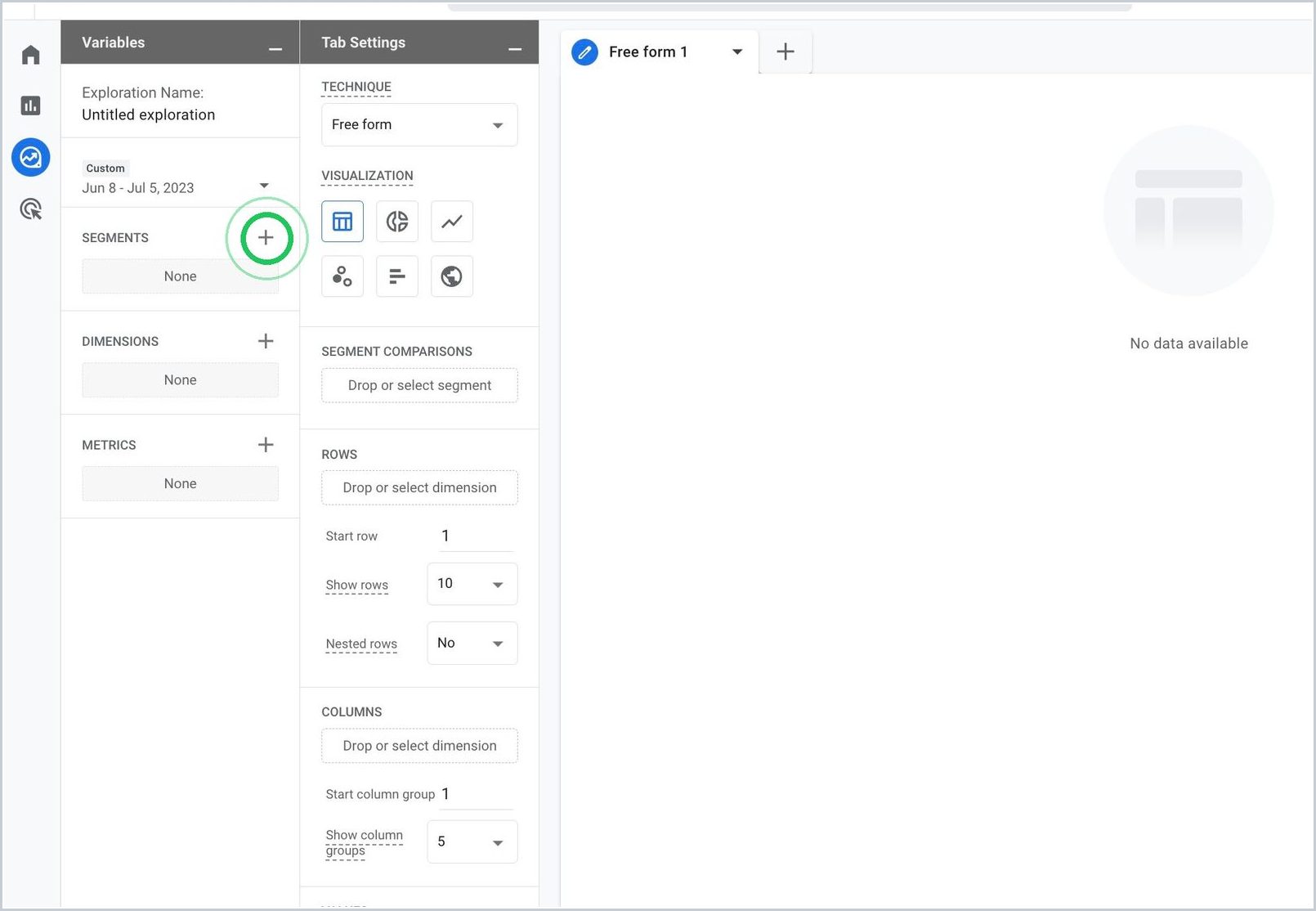Select the Geo map visualization icon
1316x911 pixels.
(452, 276)
